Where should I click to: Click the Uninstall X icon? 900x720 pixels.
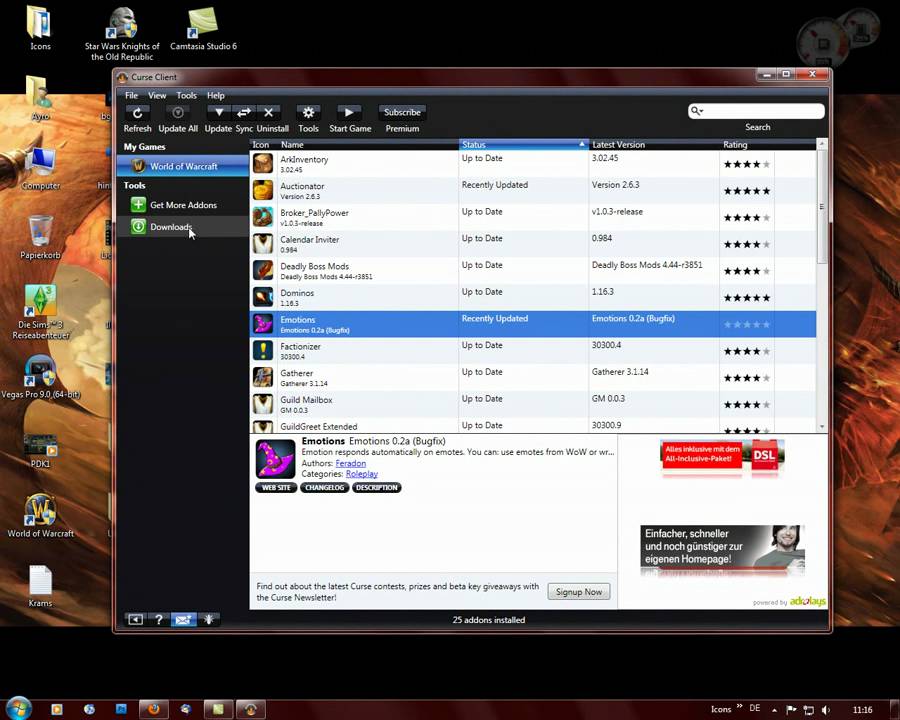[x=269, y=113]
